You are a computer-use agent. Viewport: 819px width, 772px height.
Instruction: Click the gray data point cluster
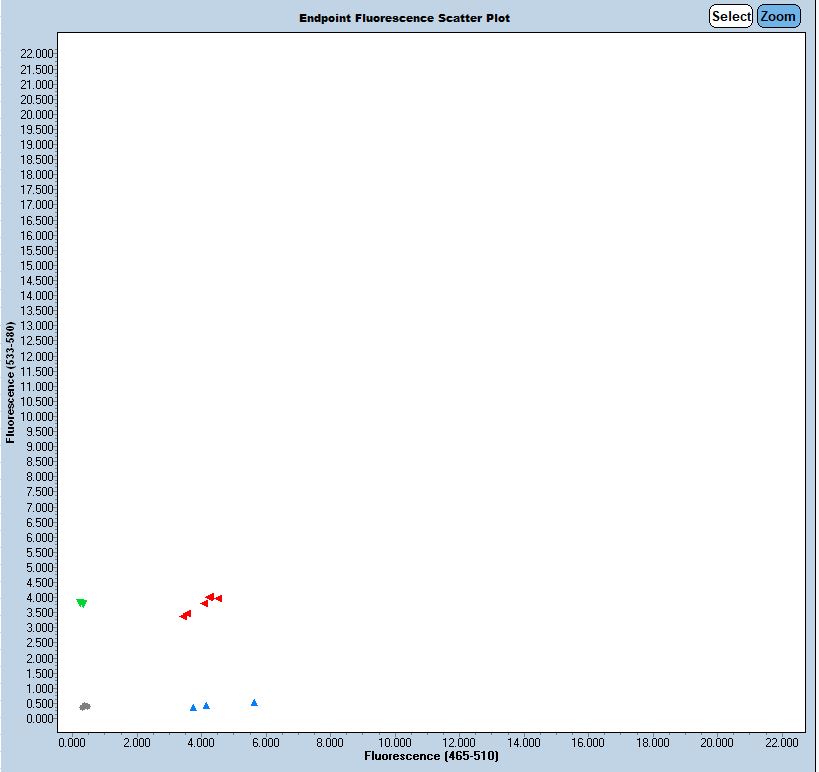point(85,706)
